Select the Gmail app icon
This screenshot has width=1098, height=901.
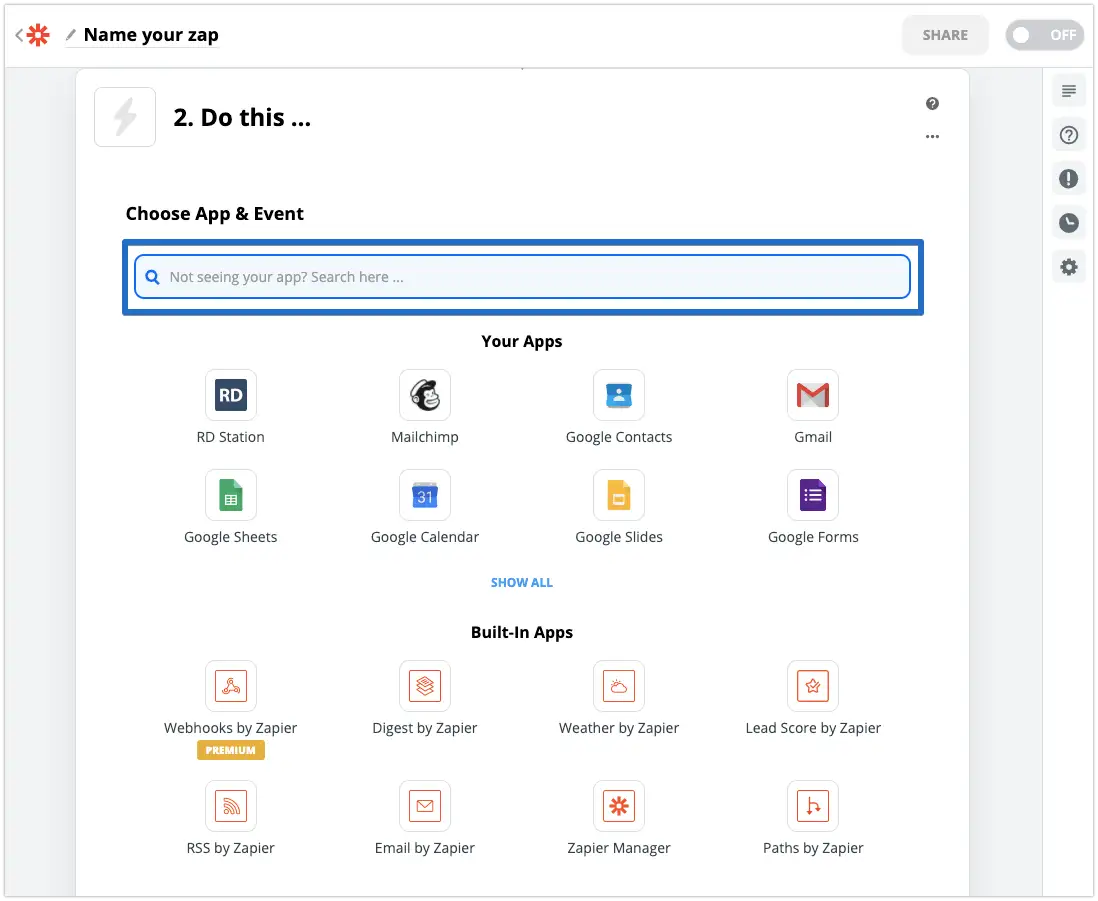tap(813, 396)
